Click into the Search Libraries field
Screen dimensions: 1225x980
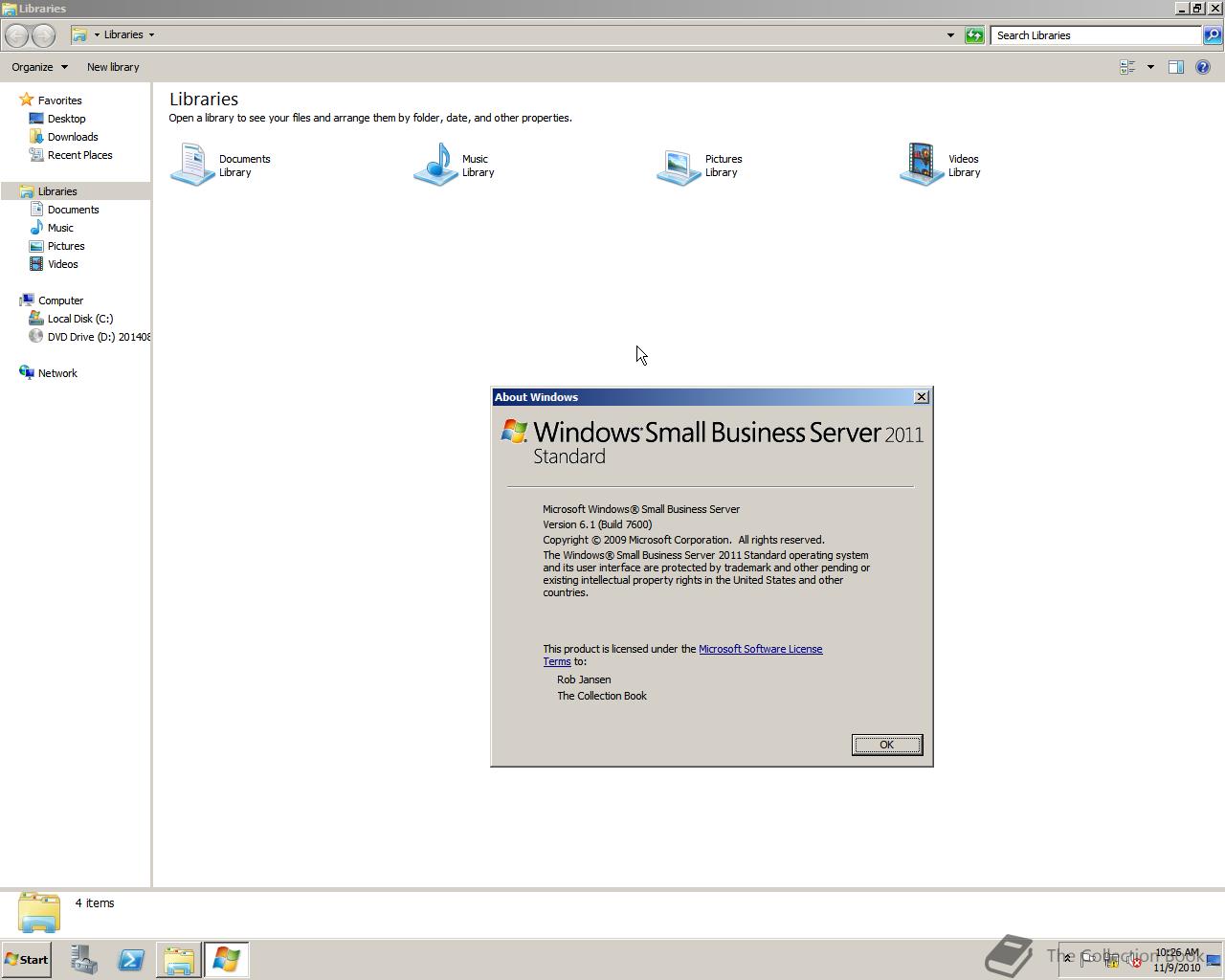1096,35
